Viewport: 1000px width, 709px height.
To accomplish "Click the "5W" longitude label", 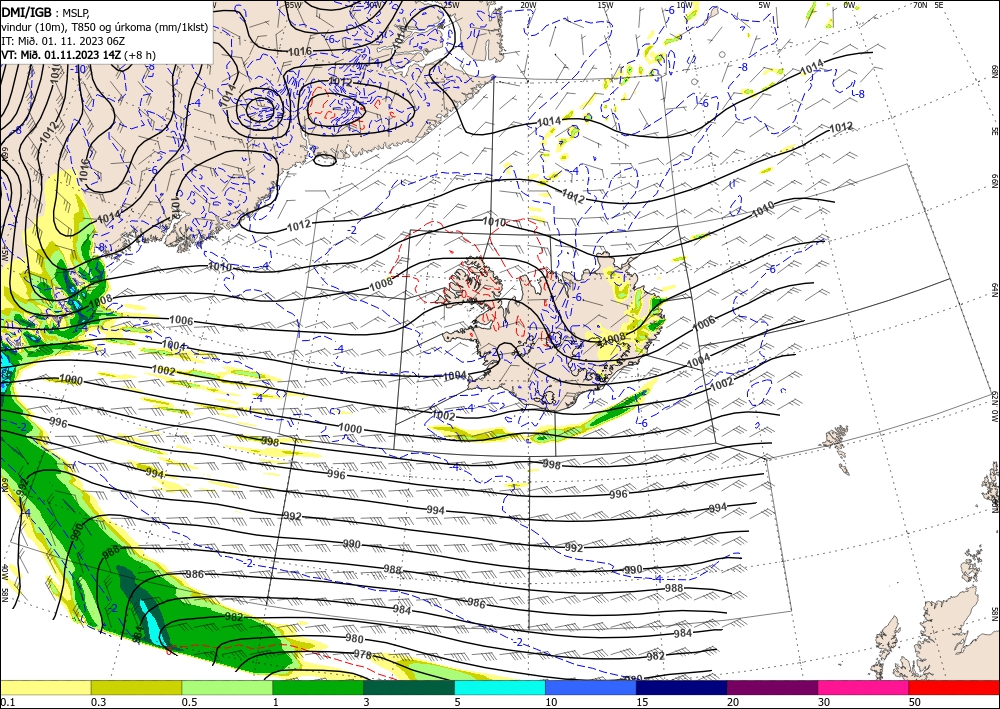I will (x=764, y=5).
